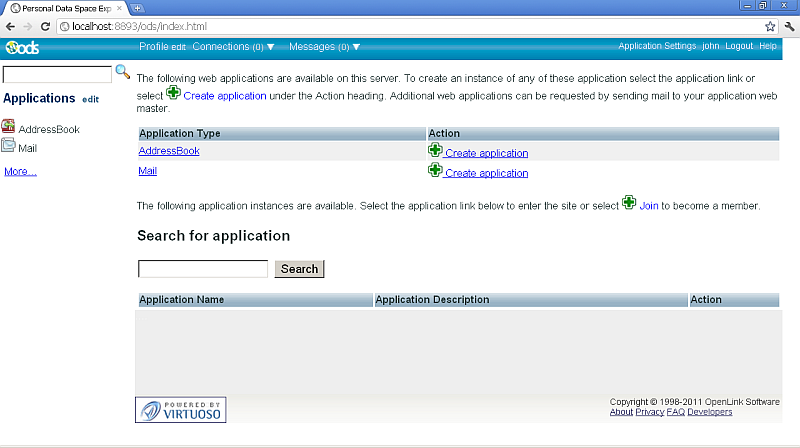Click green plus icon in AddressBook row
The image size is (800, 448).
click(x=435, y=151)
